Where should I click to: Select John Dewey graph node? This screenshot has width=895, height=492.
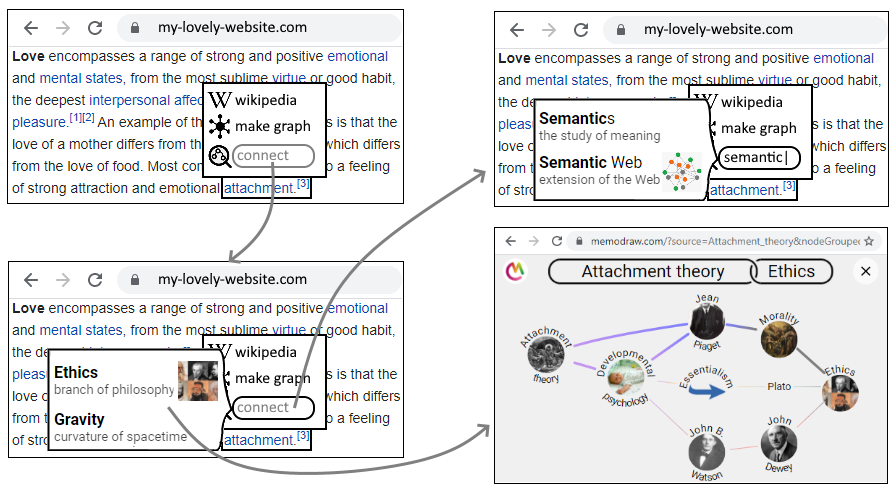(779, 443)
